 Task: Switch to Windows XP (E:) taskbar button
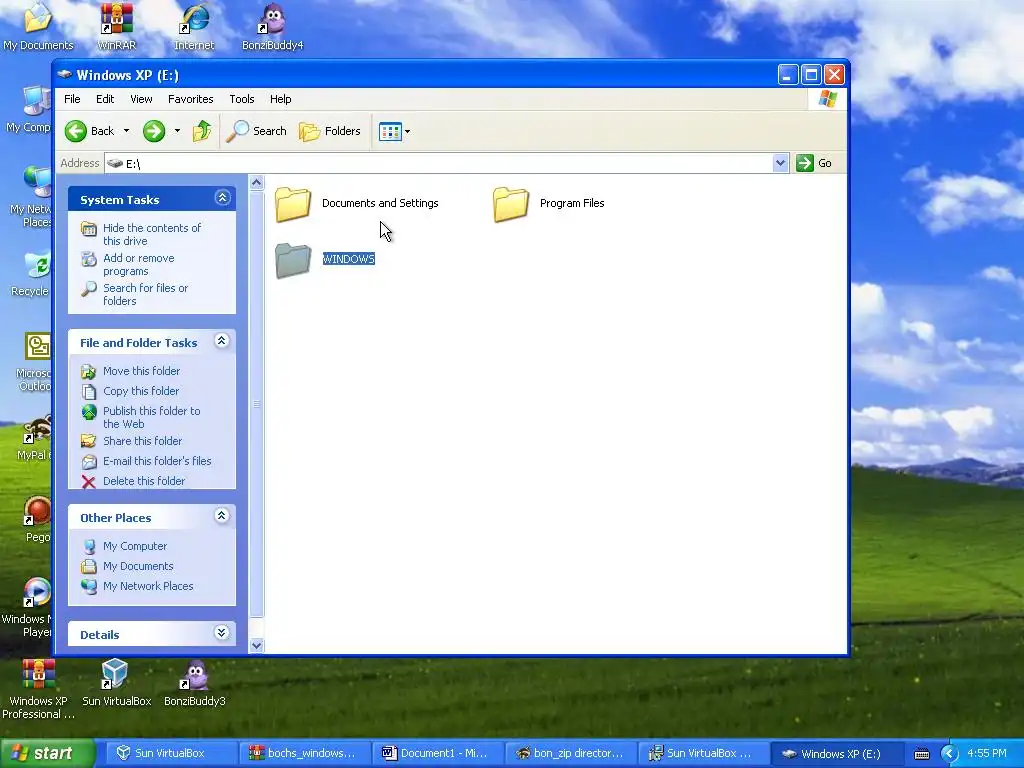[x=837, y=754]
